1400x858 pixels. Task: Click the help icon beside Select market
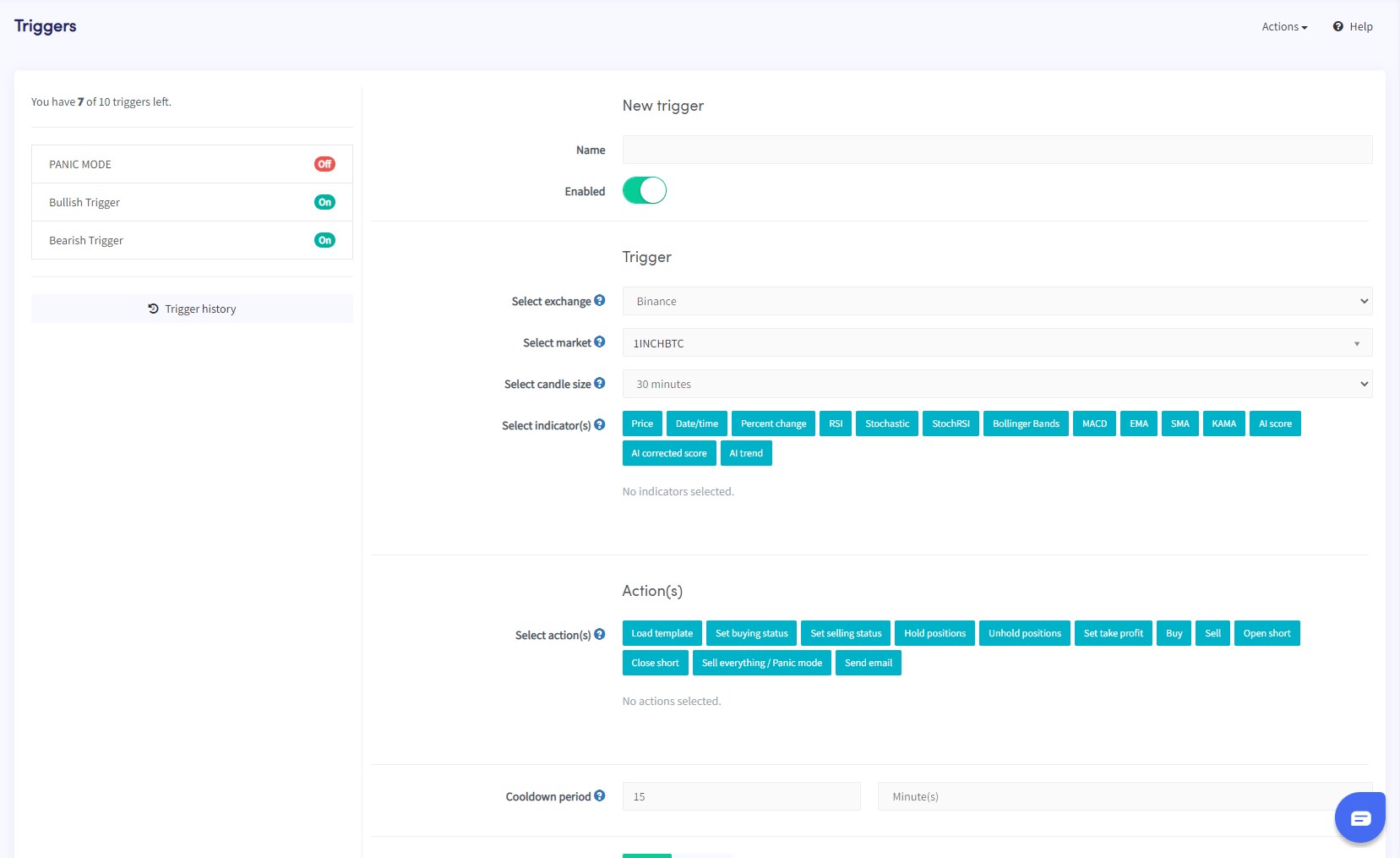click(599, 342)
